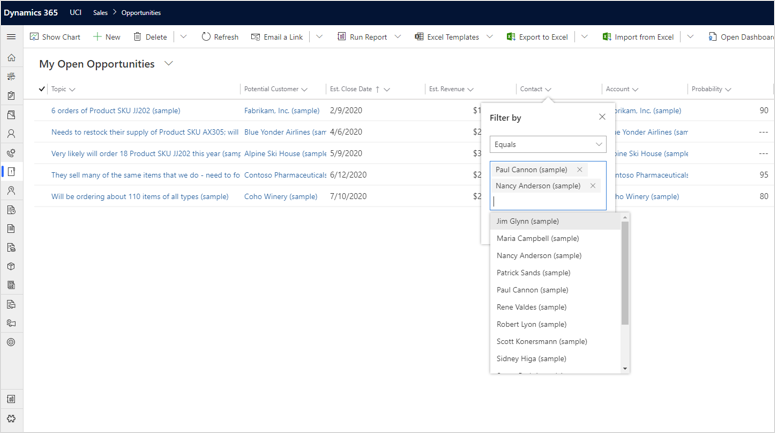Expand dropdown arrow next to Delete
The image size is (775, 433).
[x=183, y=37]
